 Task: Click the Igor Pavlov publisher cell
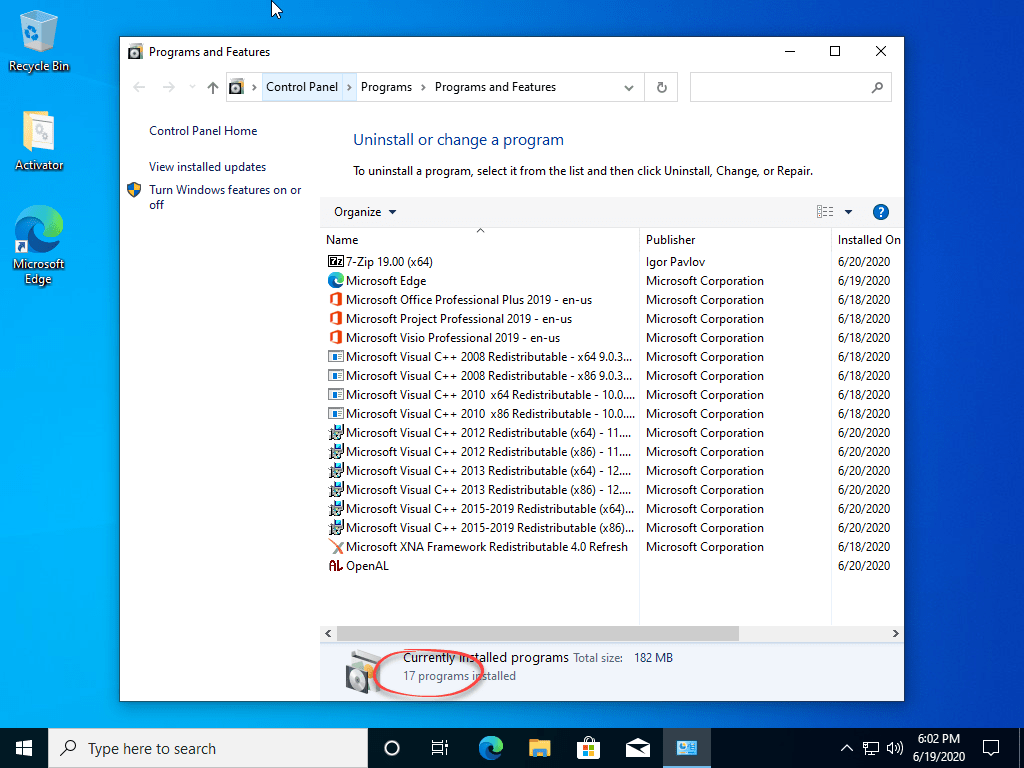[676, 262]
